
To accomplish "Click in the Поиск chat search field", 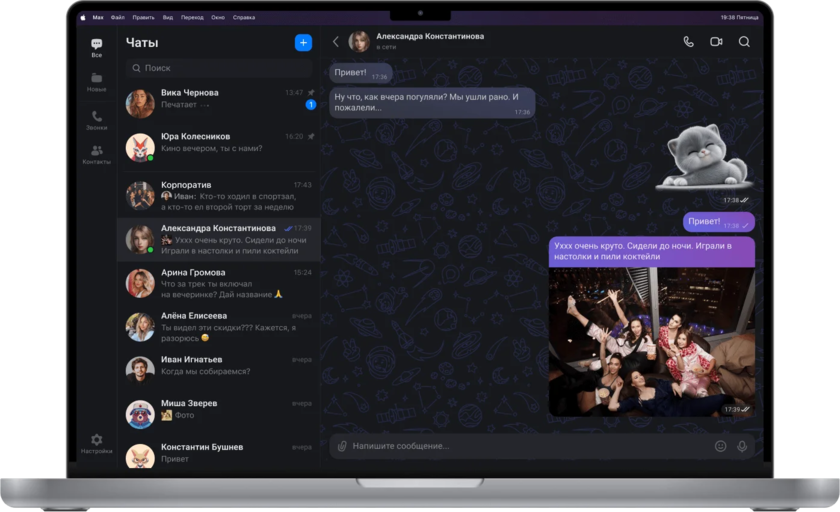I will [220, 68].
